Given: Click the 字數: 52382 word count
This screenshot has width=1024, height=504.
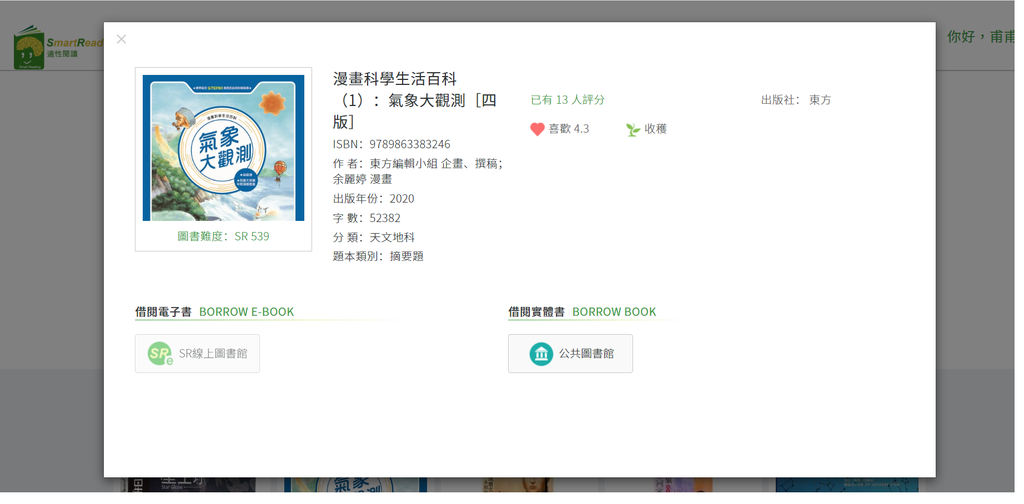Looking at the screenshot, I should [x=366, y=218].
